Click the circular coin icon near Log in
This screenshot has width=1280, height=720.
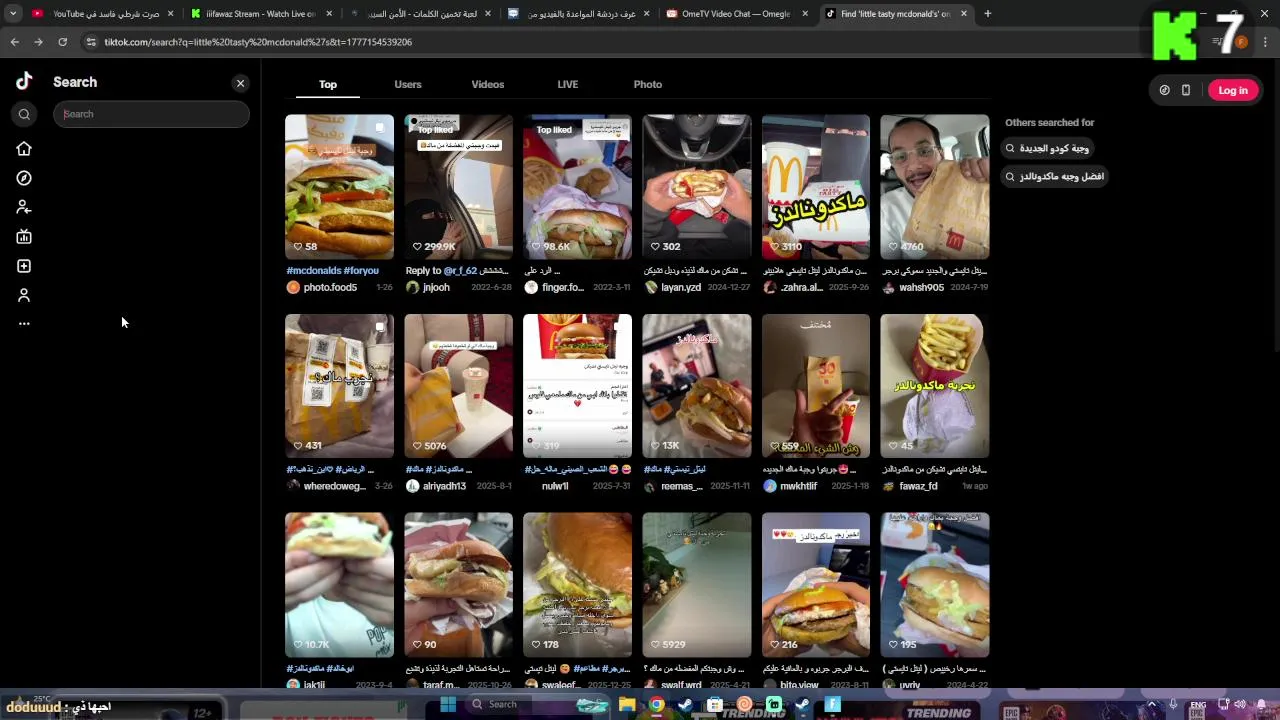click(1165, 90)
